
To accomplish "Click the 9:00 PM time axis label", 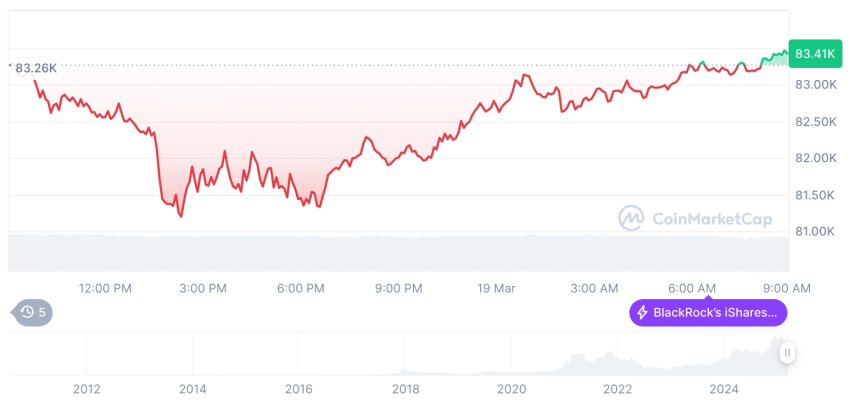I will tap(398, 288).
